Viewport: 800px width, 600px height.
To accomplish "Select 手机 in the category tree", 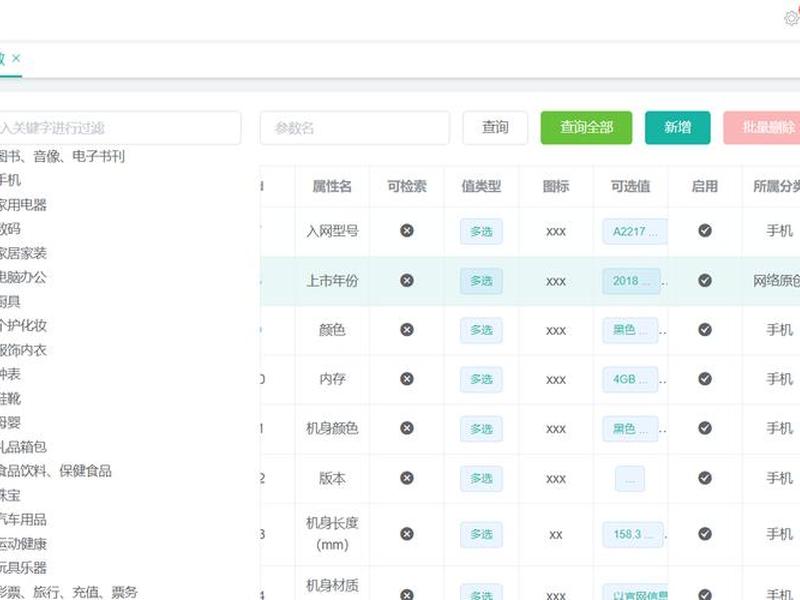I will point(10,180).
